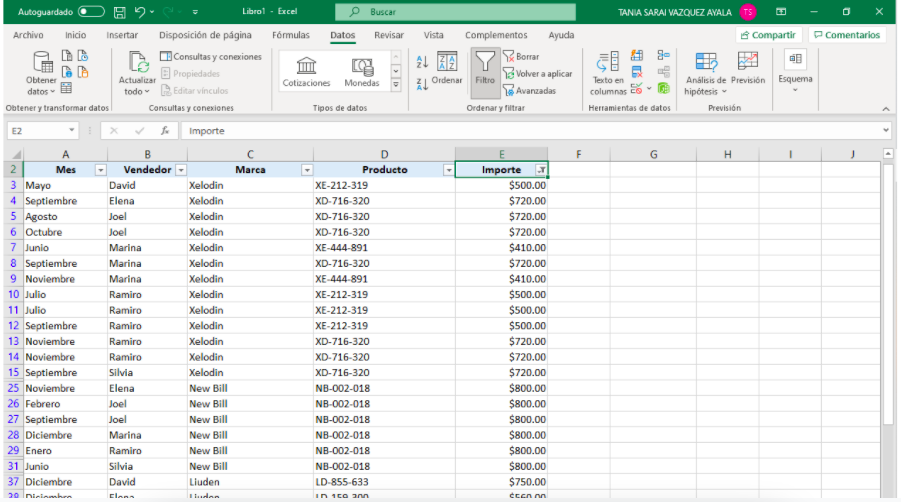Sort descending Z to A
The image size is (901, 502).
click(x=422, y=84)
